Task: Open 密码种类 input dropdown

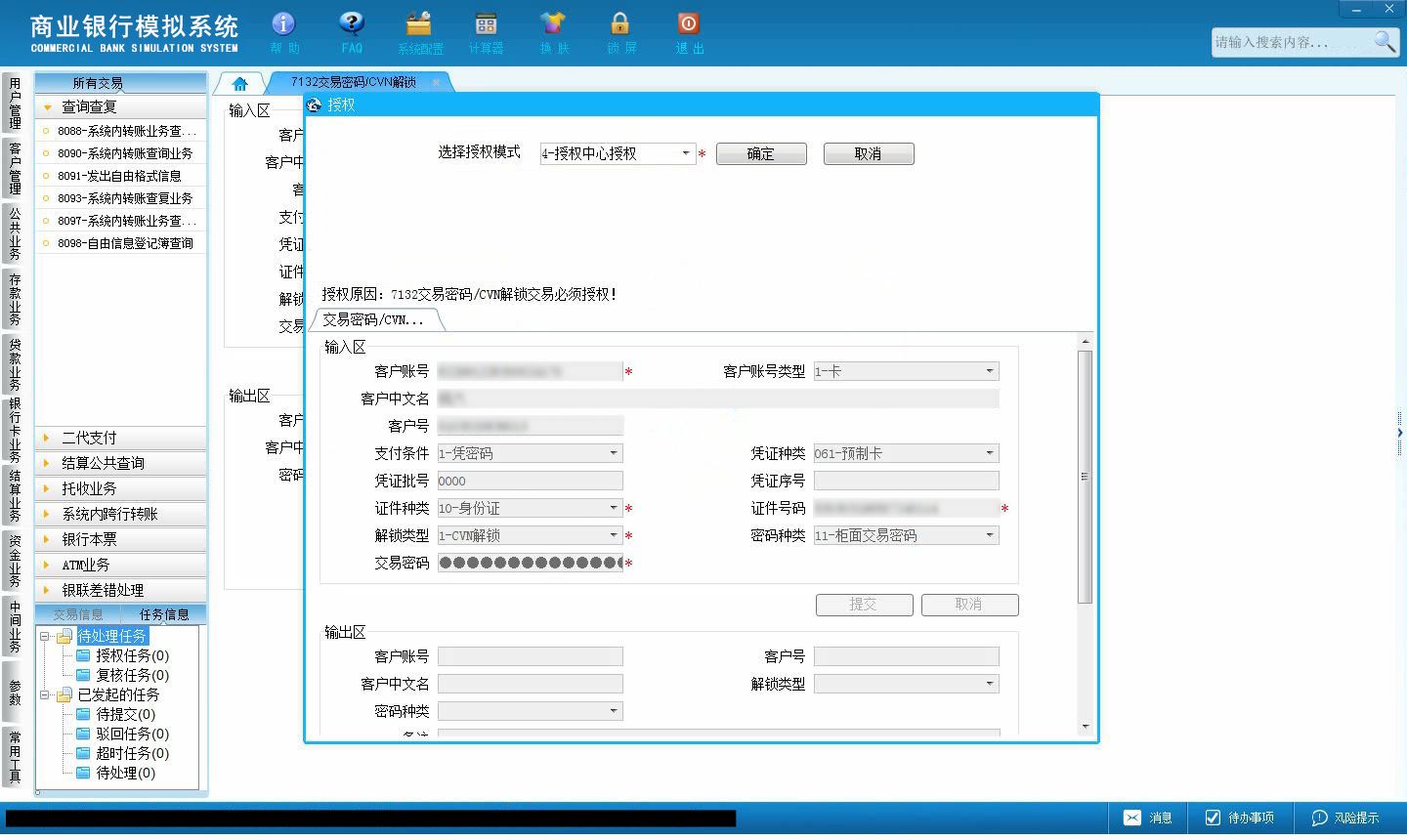Action: tap(990, 535)
